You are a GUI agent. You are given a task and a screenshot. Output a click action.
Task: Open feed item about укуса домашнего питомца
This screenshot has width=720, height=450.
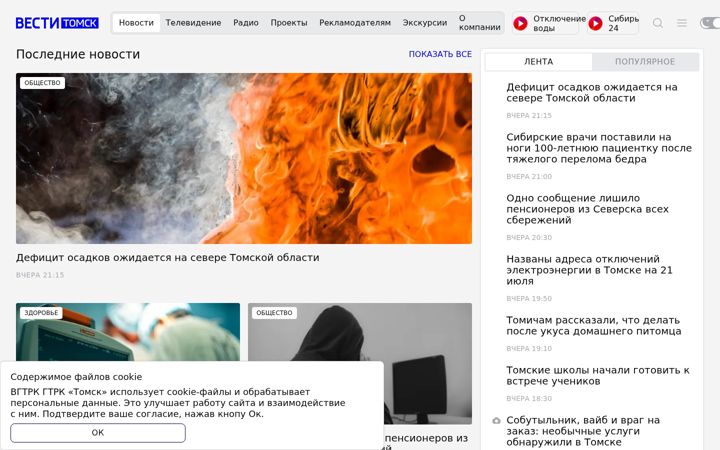point(594,326)
